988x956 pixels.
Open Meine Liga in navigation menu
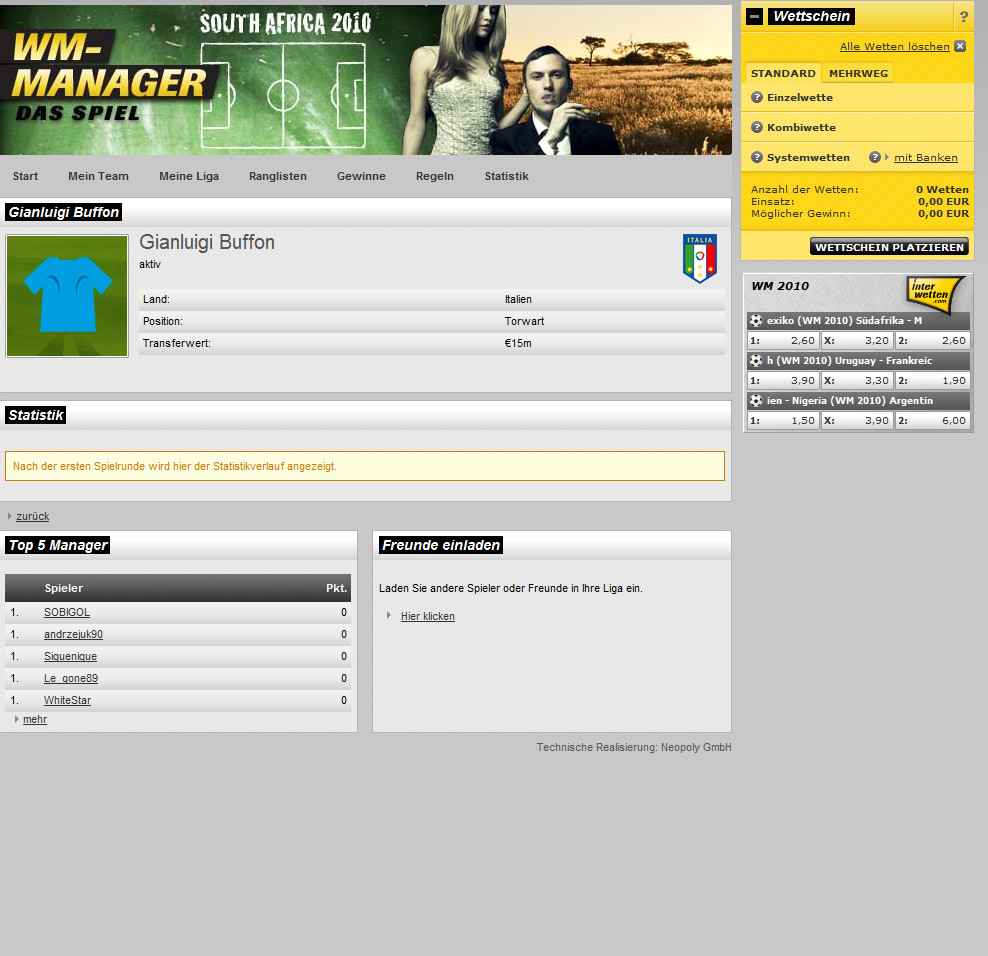[189, 176]
